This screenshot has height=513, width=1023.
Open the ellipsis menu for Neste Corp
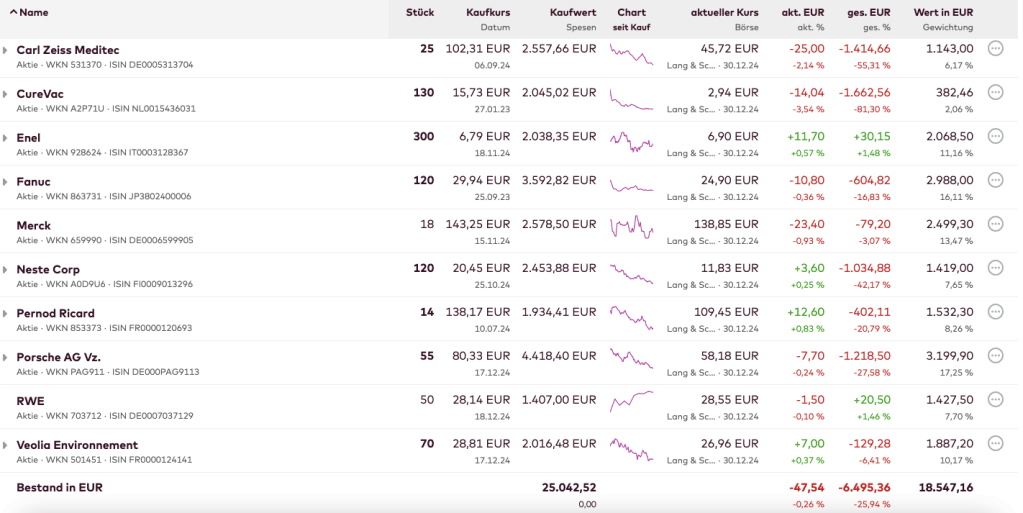[995, 268]
